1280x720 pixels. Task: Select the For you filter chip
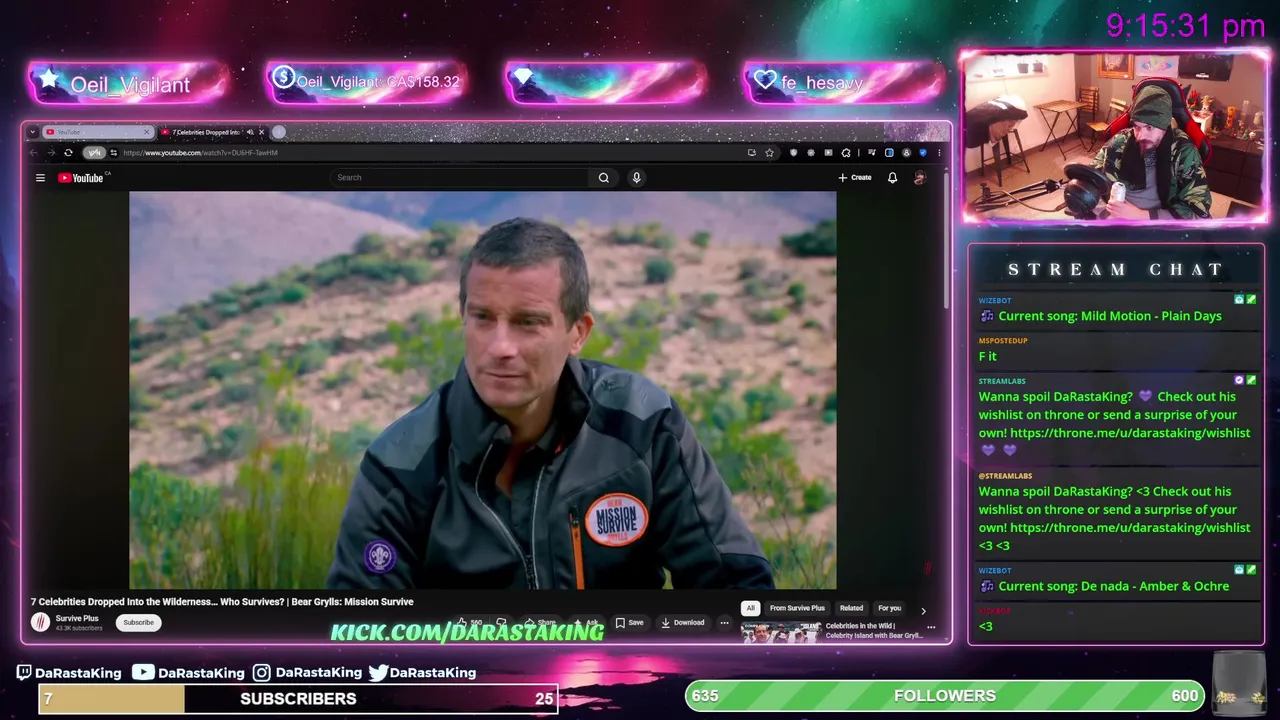tap(889, 608)
